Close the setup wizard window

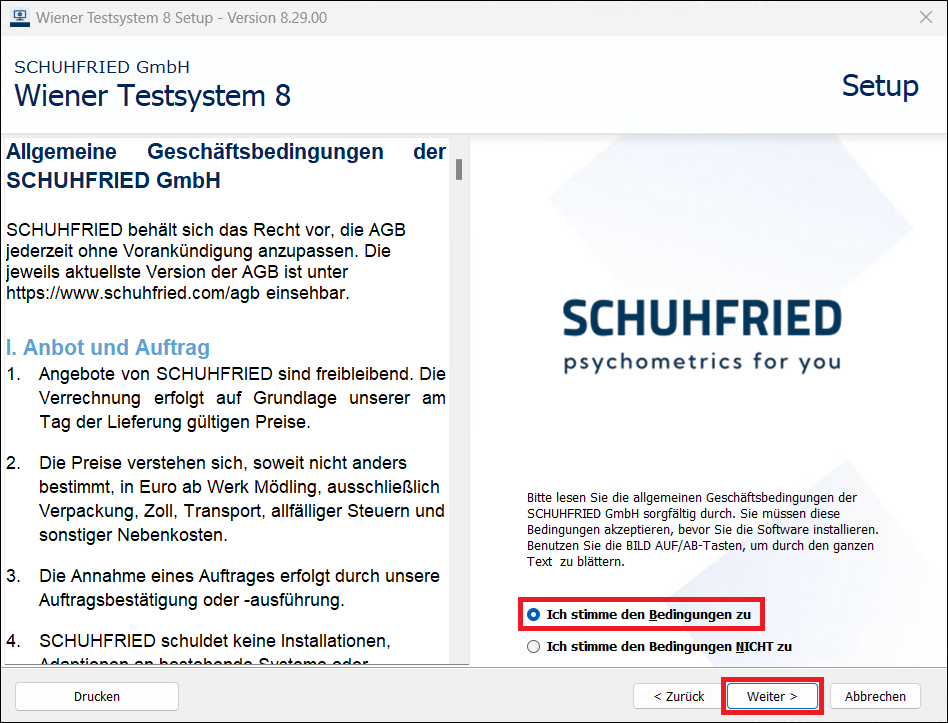coord(925,16)
